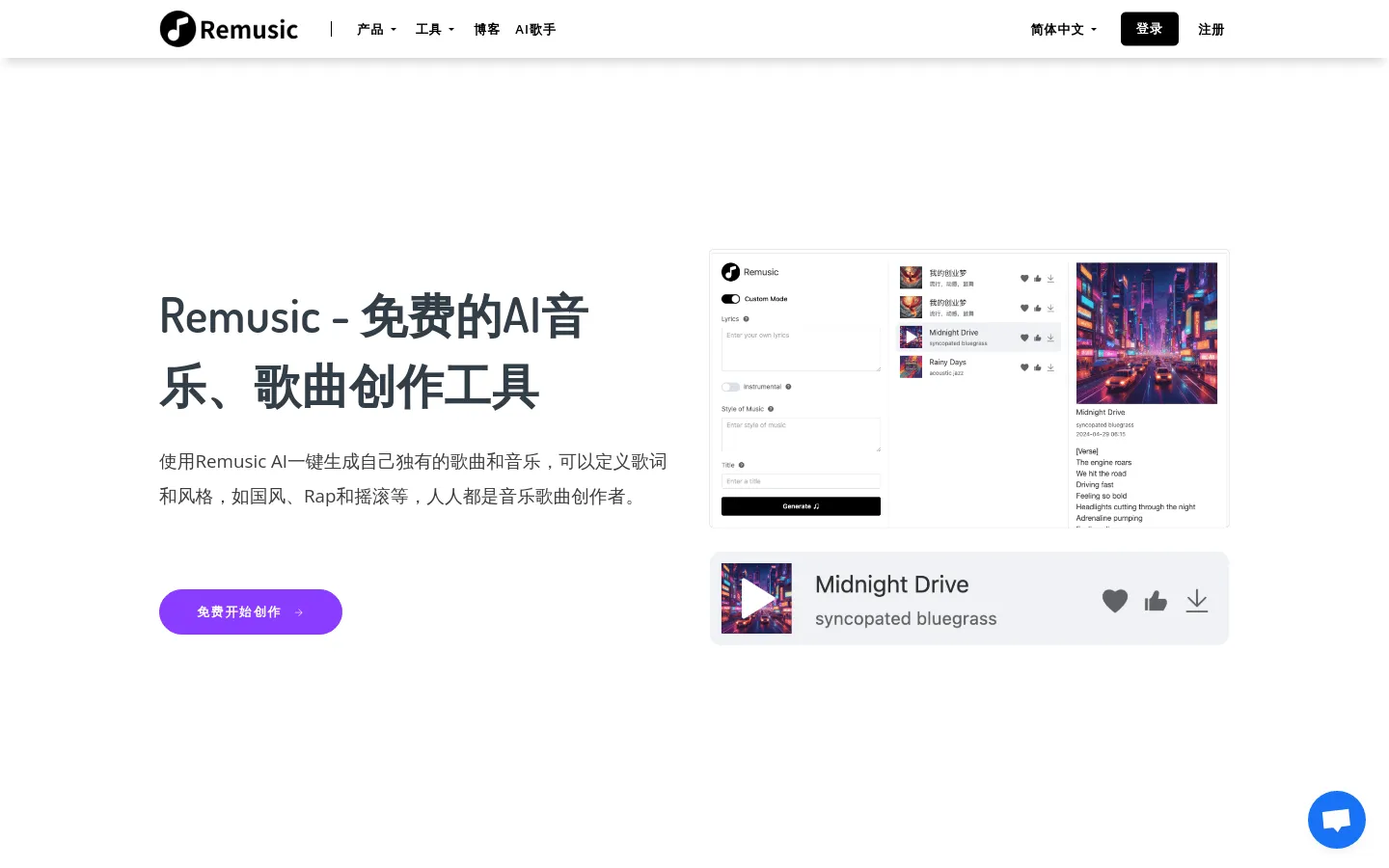
Task: Click the lyric line "Headlights cutting through the night"
Action: tap(1135, 506)
